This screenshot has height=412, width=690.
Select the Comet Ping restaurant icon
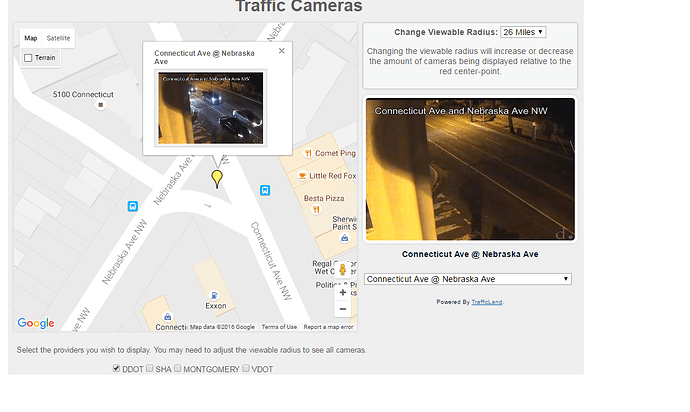[x=308, y=153]
